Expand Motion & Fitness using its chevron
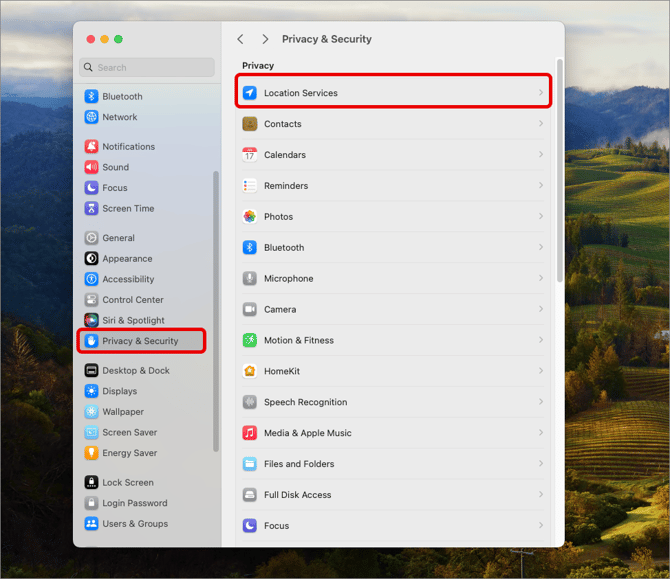Viewport: 670px width, 579px height. (541, 340)
